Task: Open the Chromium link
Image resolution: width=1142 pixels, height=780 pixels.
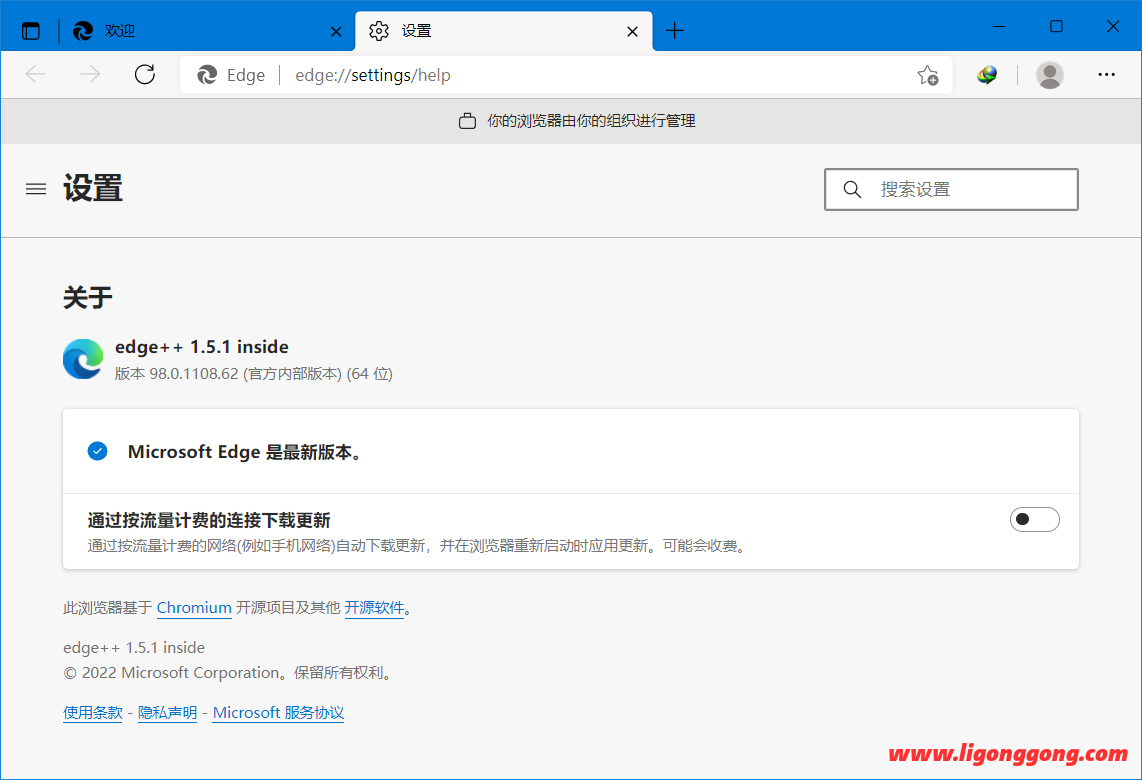Action: 194,607
